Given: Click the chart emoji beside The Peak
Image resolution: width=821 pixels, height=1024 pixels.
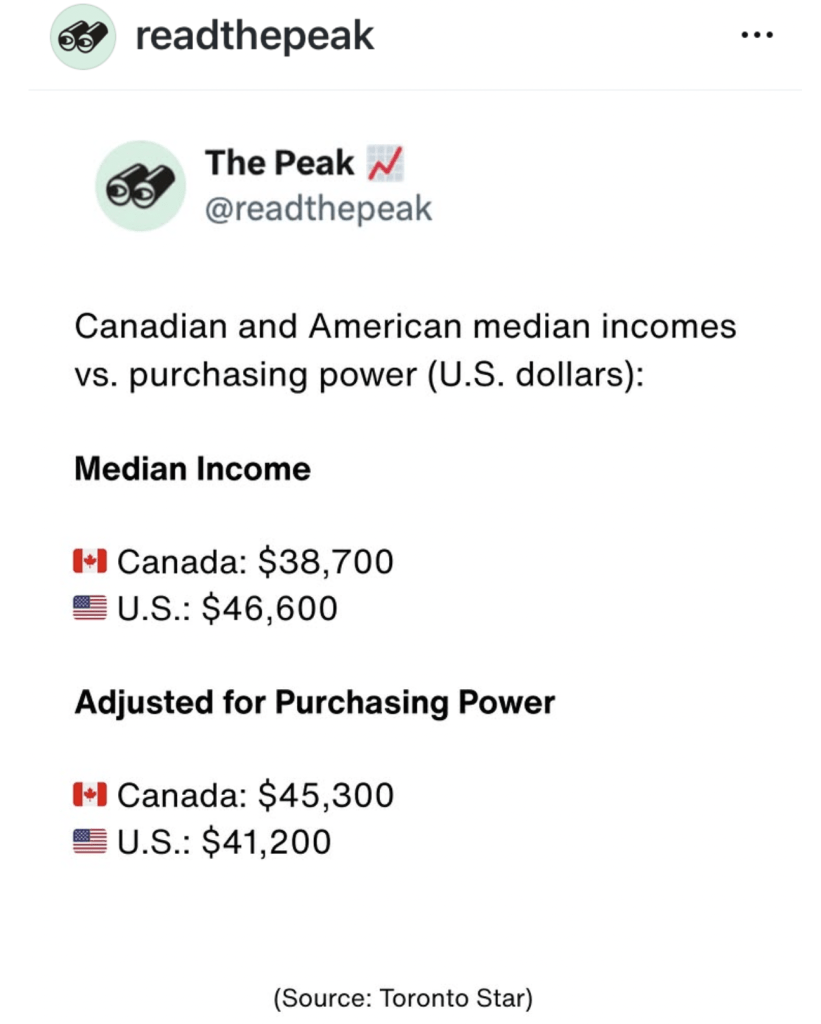Looking at the screenshot, I should (x=385, y=163).
